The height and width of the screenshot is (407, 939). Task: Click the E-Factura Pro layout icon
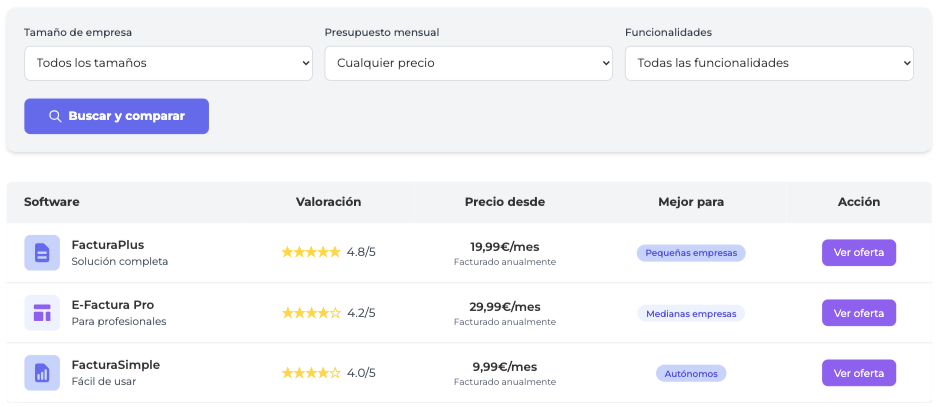(x=42, y=313)
